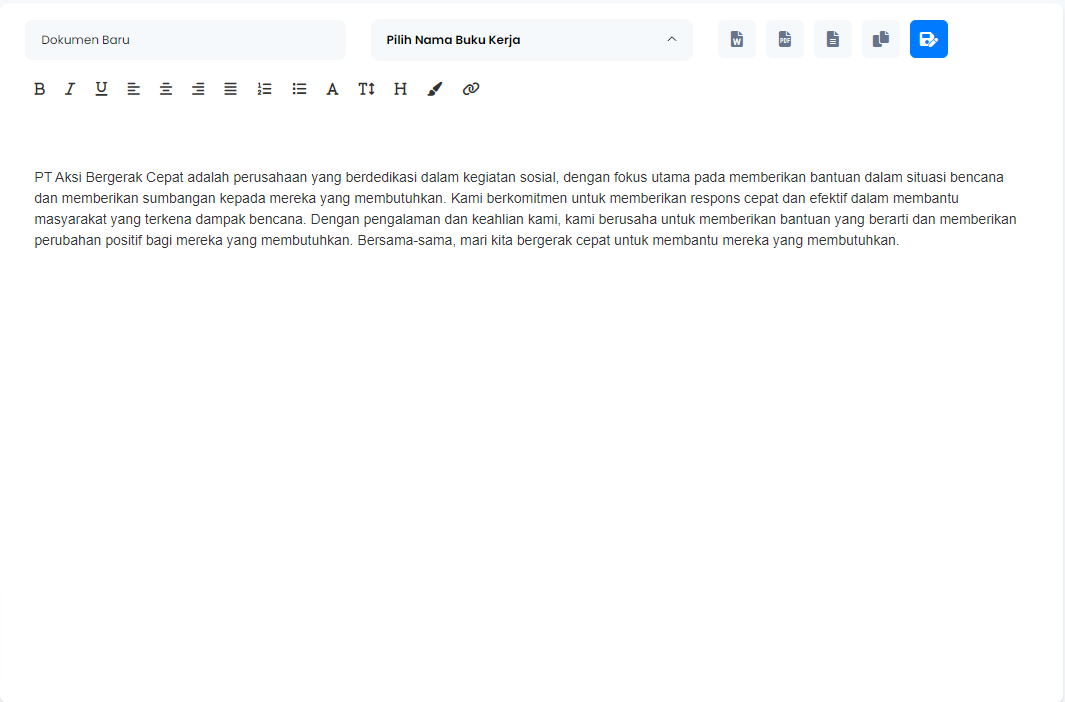1065x702 pixels.
Task: Open the font family option
Action: [x=333, y=89]
